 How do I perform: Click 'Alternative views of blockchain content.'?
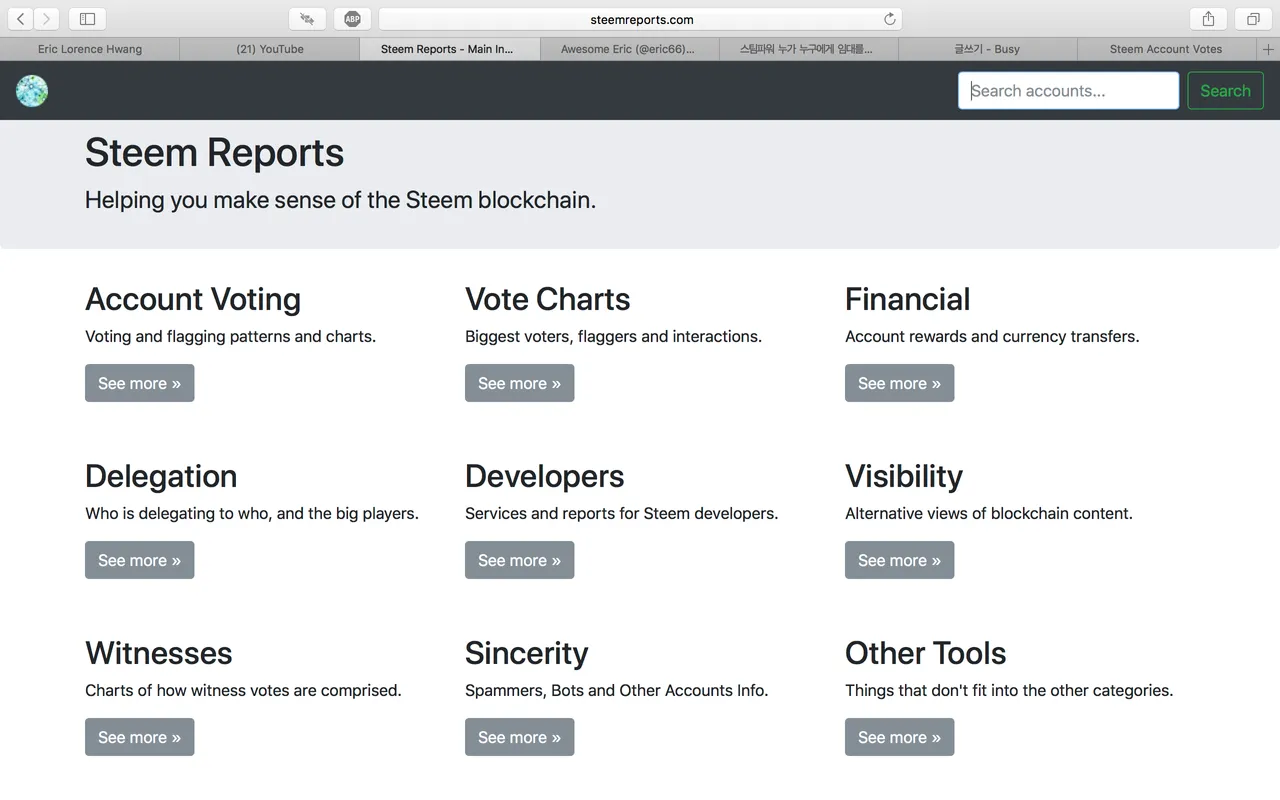[989, 514]
